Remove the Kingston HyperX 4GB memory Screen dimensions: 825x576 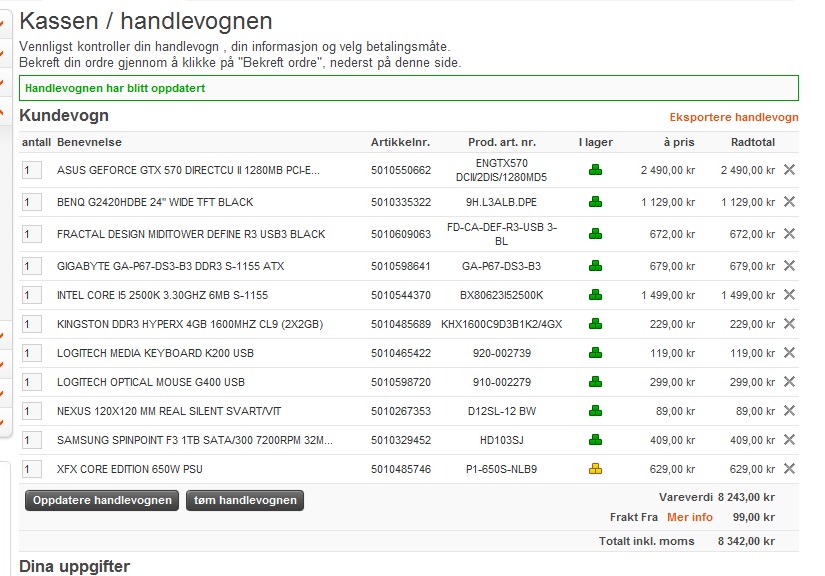pos(789,324)
